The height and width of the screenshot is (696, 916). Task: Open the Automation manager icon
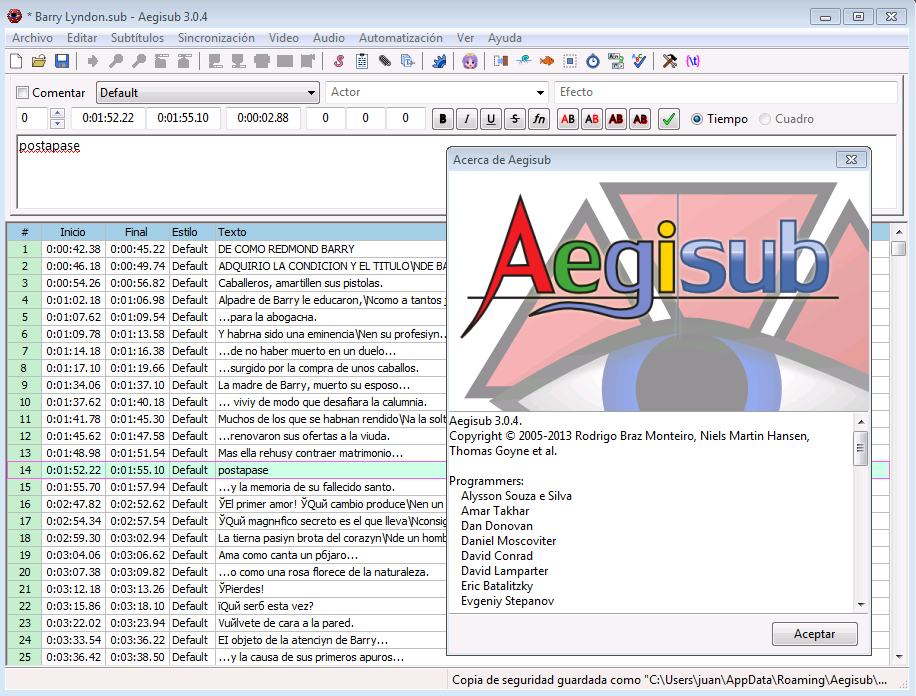pyautogui.click(x=439, y=61)
